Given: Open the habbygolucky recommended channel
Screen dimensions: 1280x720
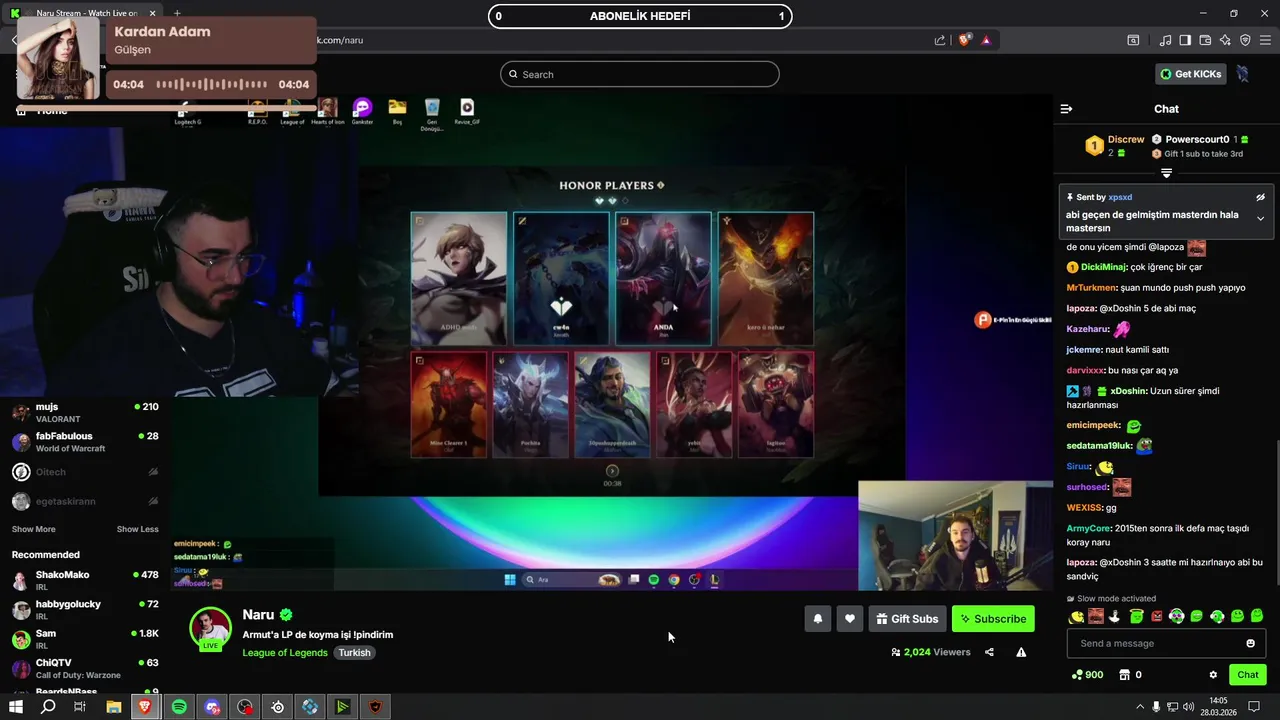Looking at the screenshot, I should (x=85, y=610).
